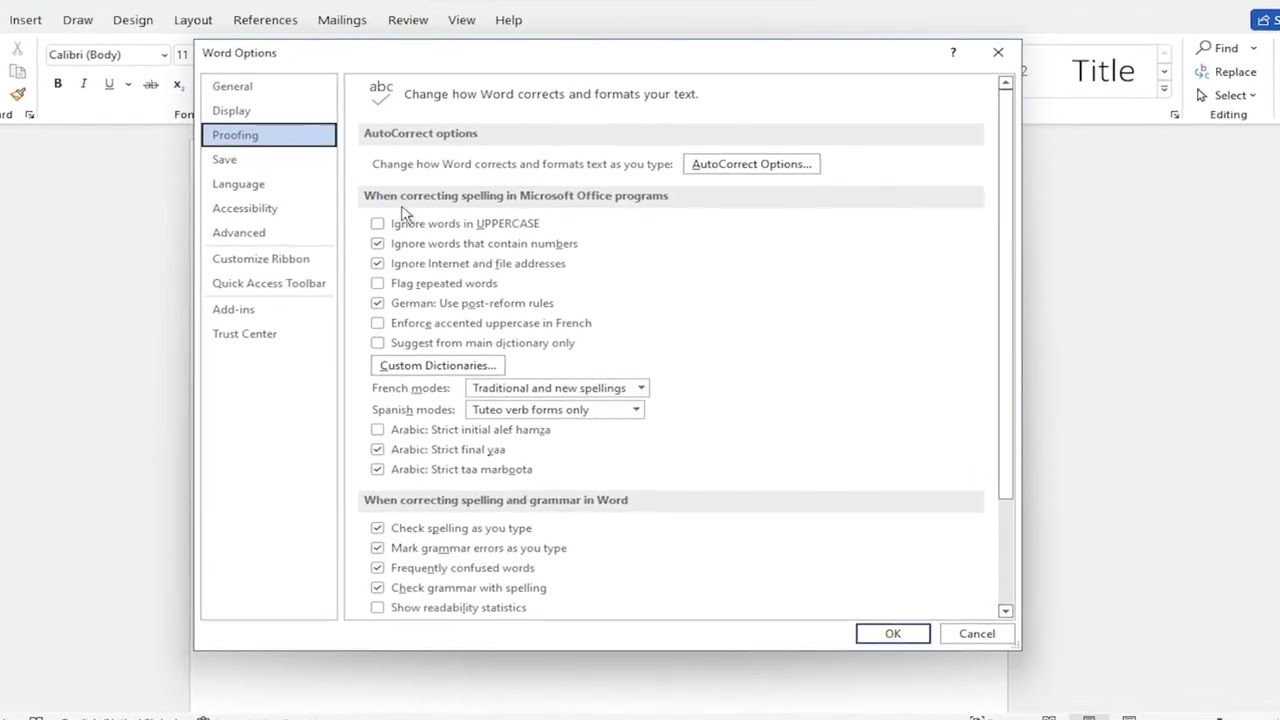Image resolution: width=1280 pixels, height=720 pixels.
Task: Click the Bold formatting icon
Action: pyautogui.click(x=58, y=84)
